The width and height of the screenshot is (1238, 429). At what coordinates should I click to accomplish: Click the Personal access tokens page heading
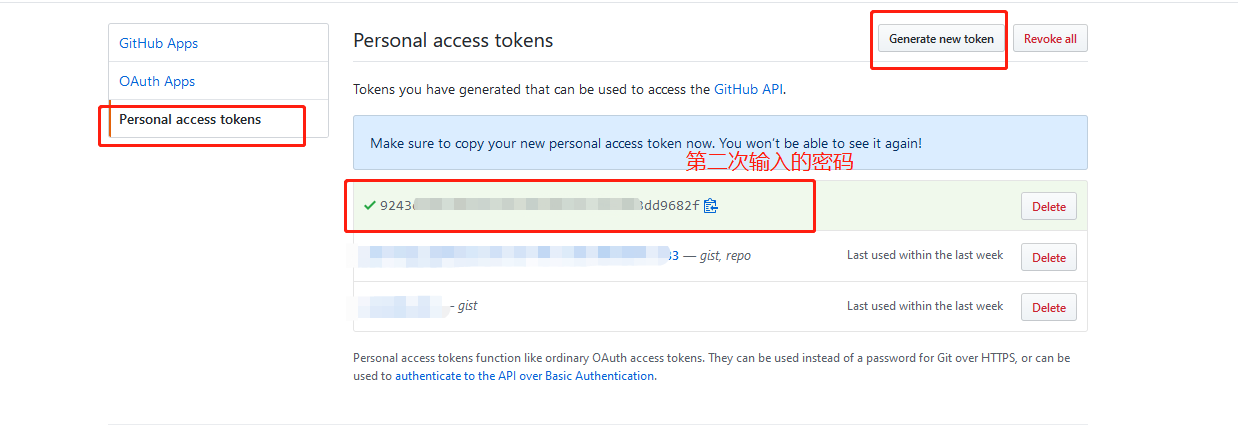click(x=453, y=41)
